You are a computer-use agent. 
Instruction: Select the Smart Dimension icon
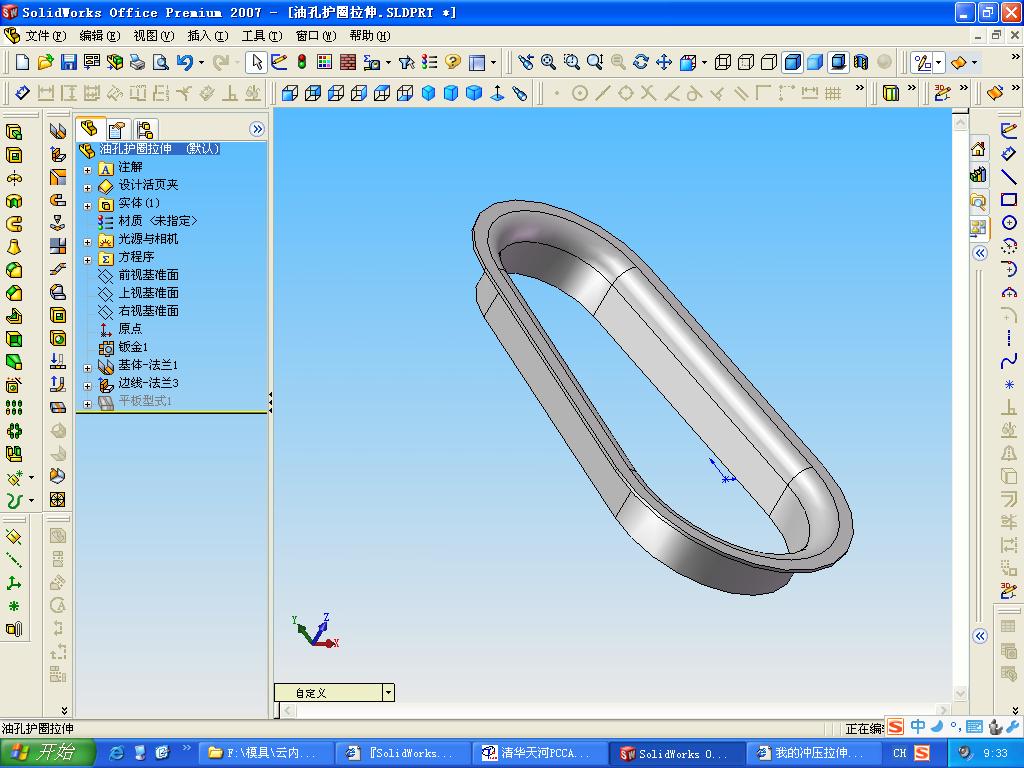tap(22, 93)
